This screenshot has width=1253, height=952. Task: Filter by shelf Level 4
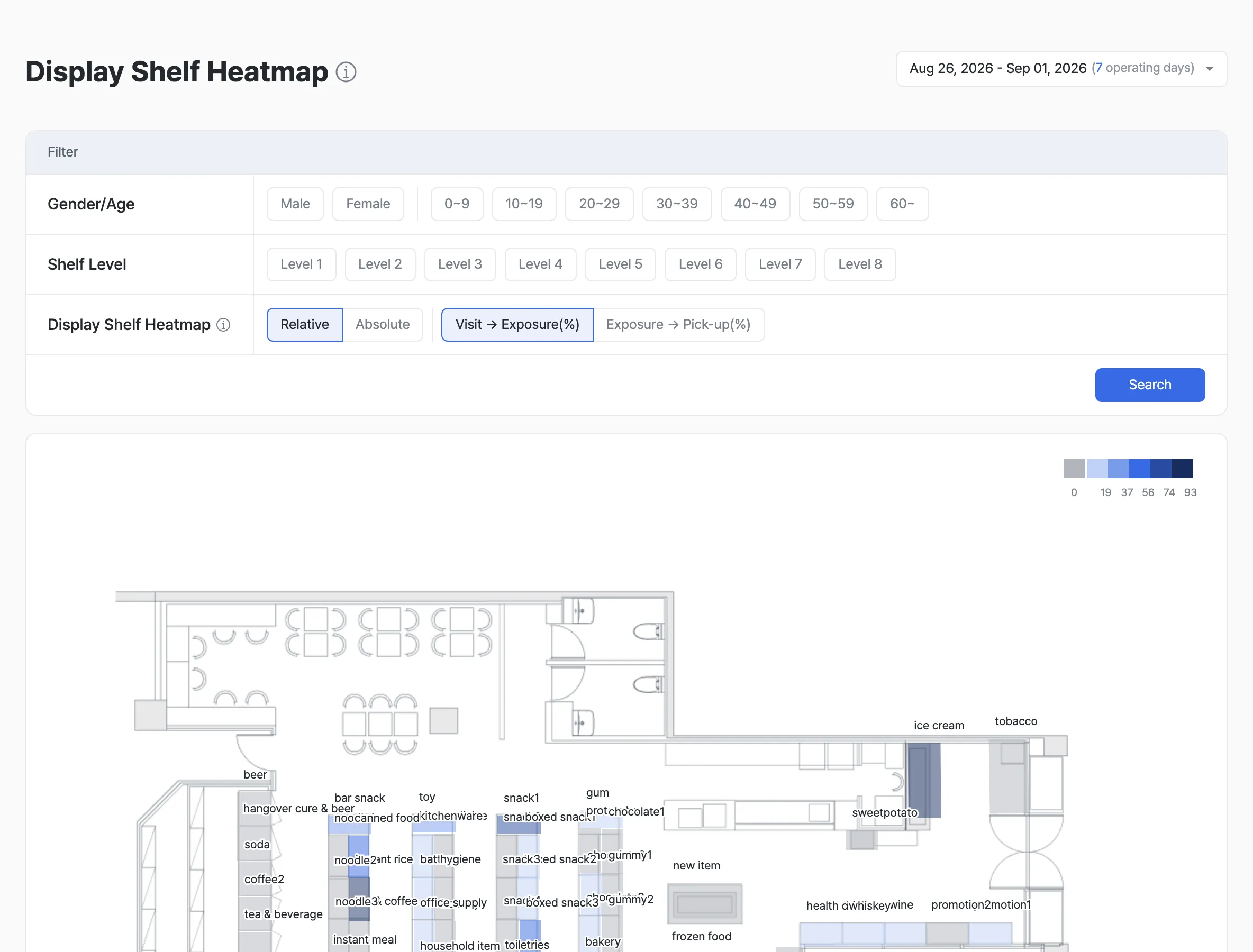[x=540, y=264]
